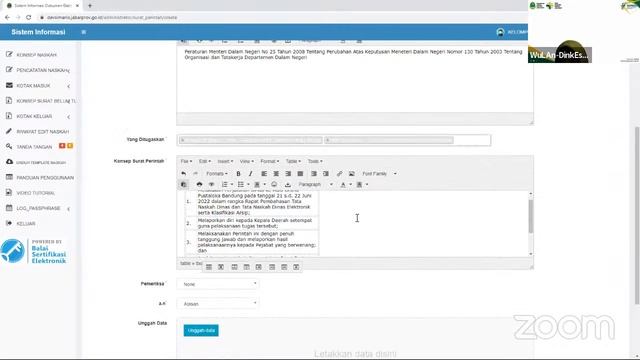The image size is (640, 360).
Task: Open the Font Family dropdown
Action: click(379, 174)
